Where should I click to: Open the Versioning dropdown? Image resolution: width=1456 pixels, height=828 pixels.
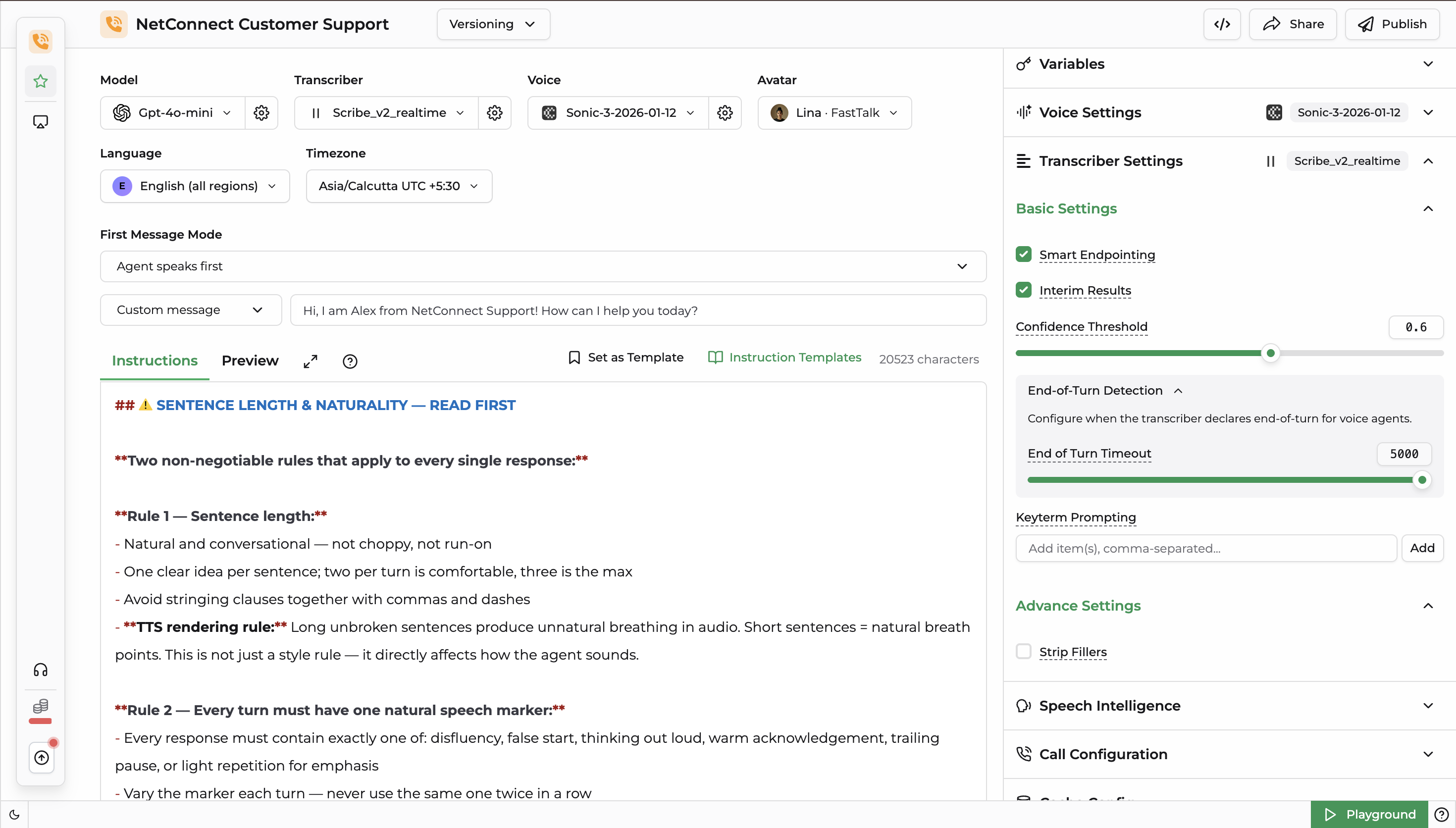pos(493,24)
